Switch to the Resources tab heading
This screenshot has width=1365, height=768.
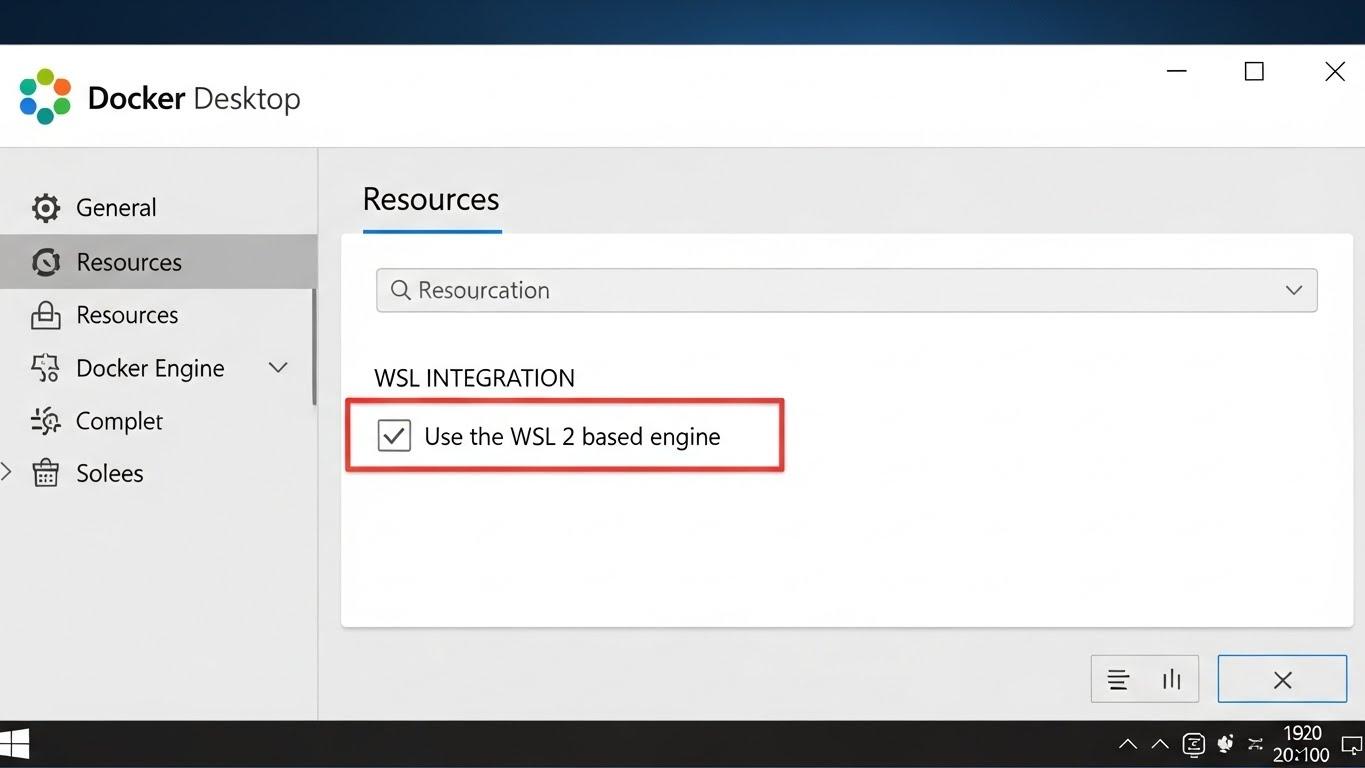coord(430,199)
